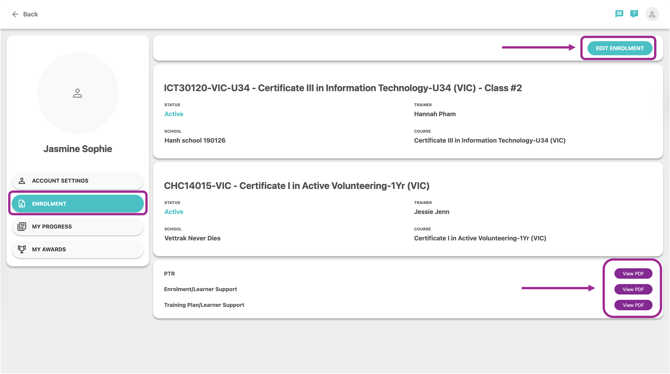Viewport: 670px width, 374px height.
Task: Click Jasmine Sophie's profile picture placeholder
Action: tap(77, 93)
